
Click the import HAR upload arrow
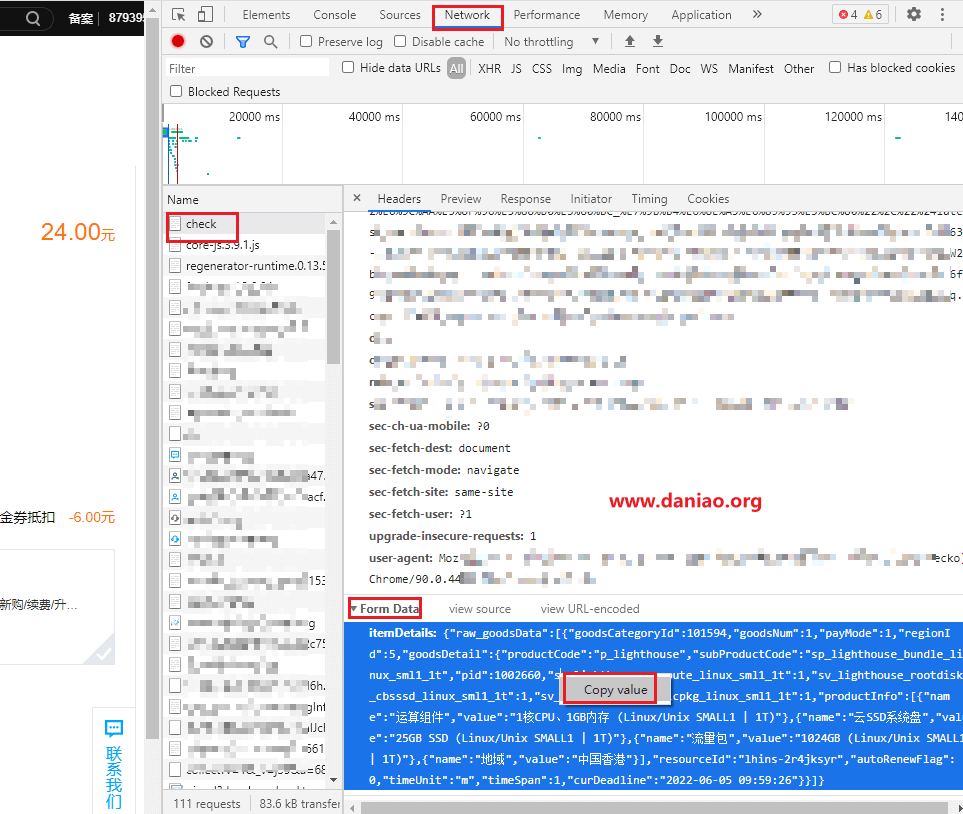tap(630, 42)
